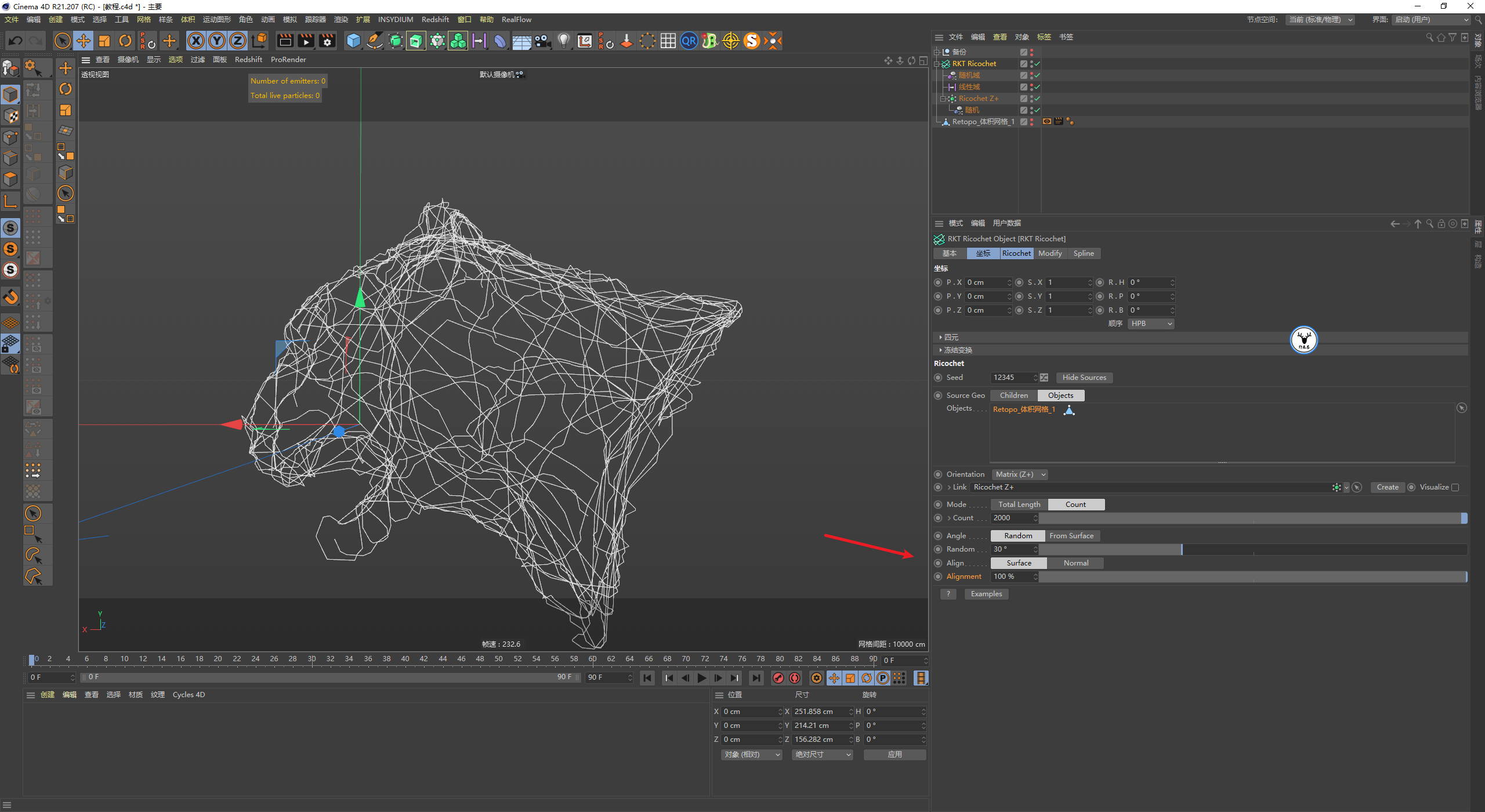Click the Examples button
Screen dimensions: 1485x812
pos(986,594)
